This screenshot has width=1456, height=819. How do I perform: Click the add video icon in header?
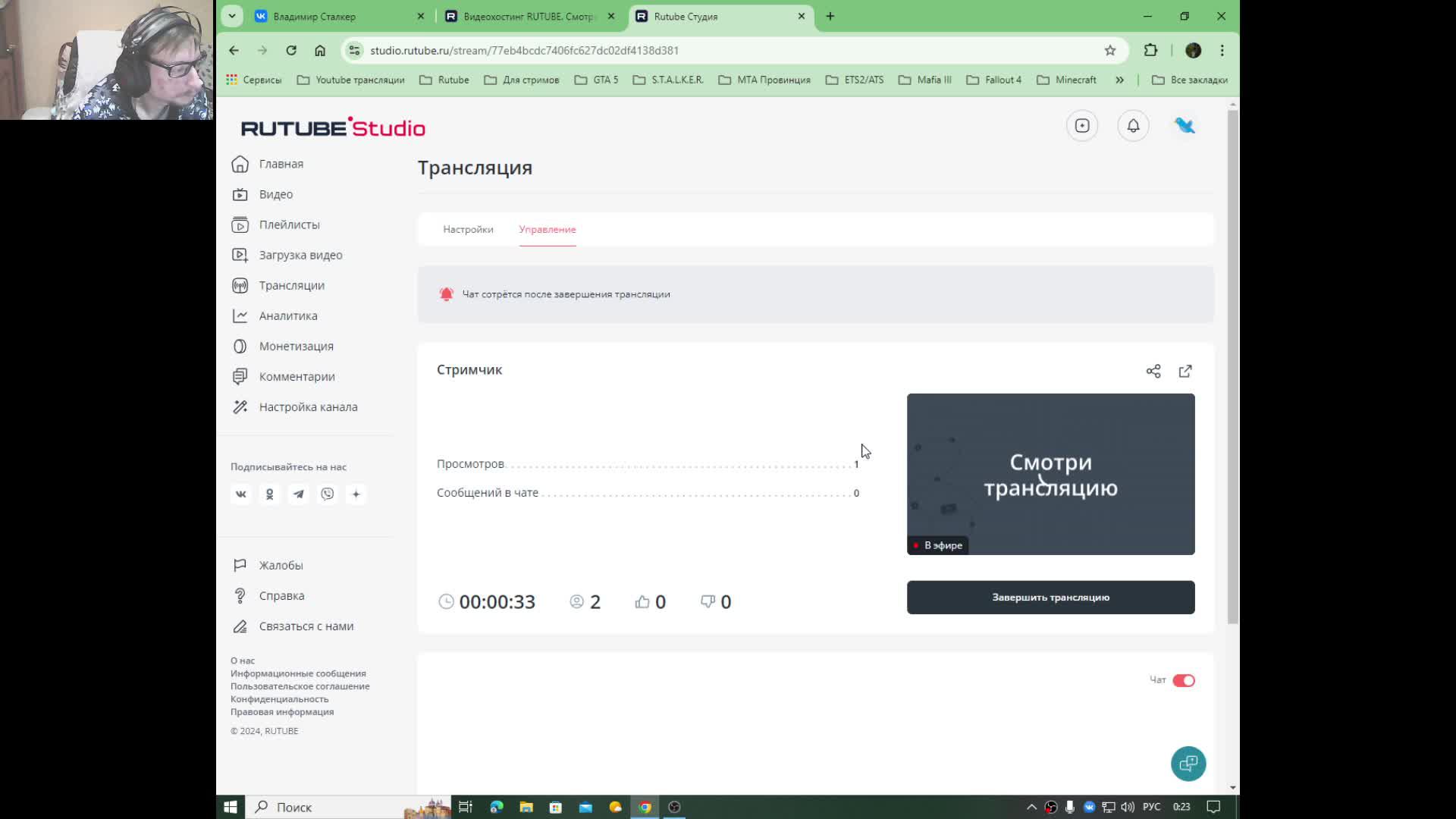point(1082,126)
